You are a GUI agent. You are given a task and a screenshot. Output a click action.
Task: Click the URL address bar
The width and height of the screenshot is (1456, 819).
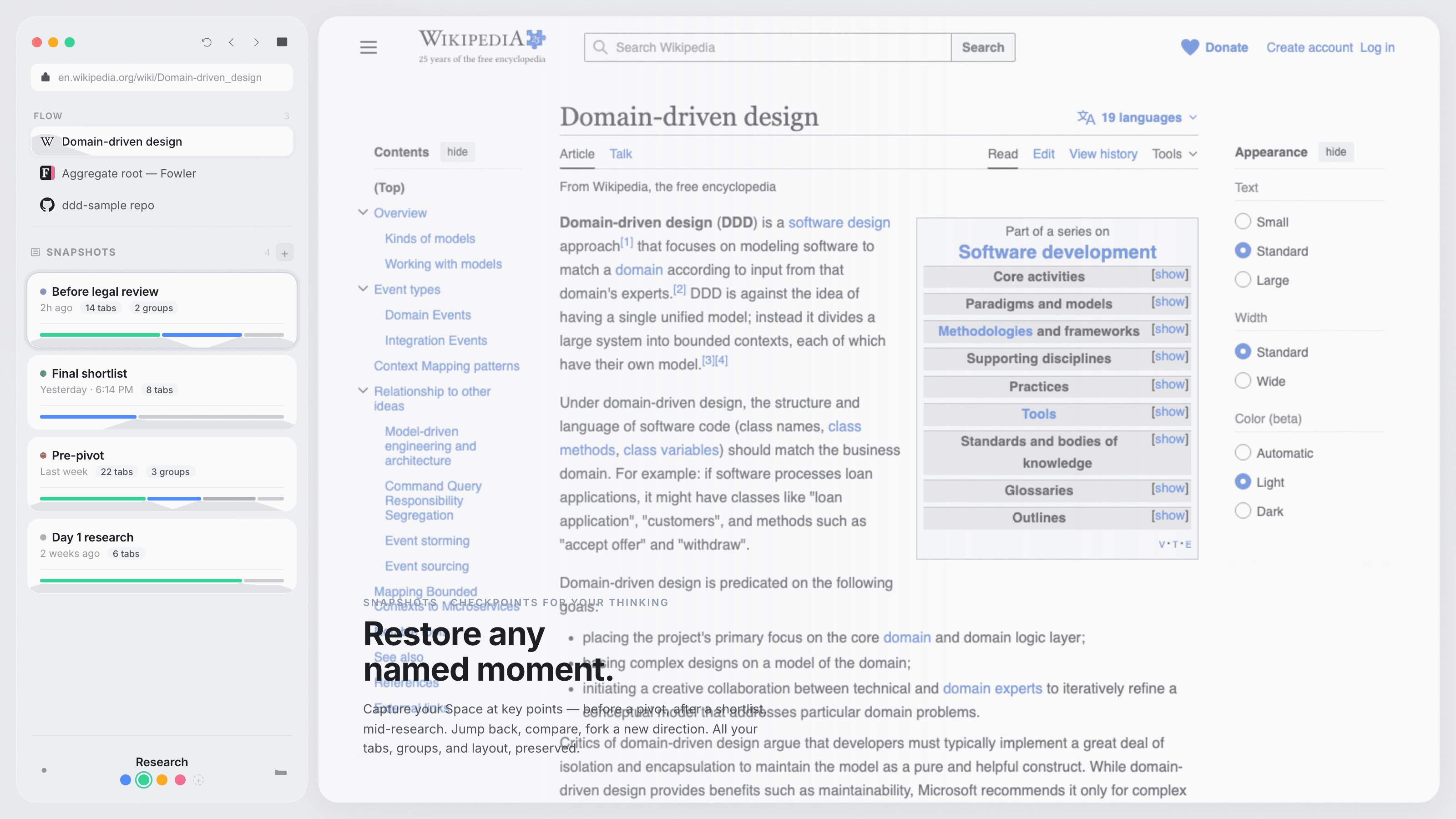(x=162, y=77)
